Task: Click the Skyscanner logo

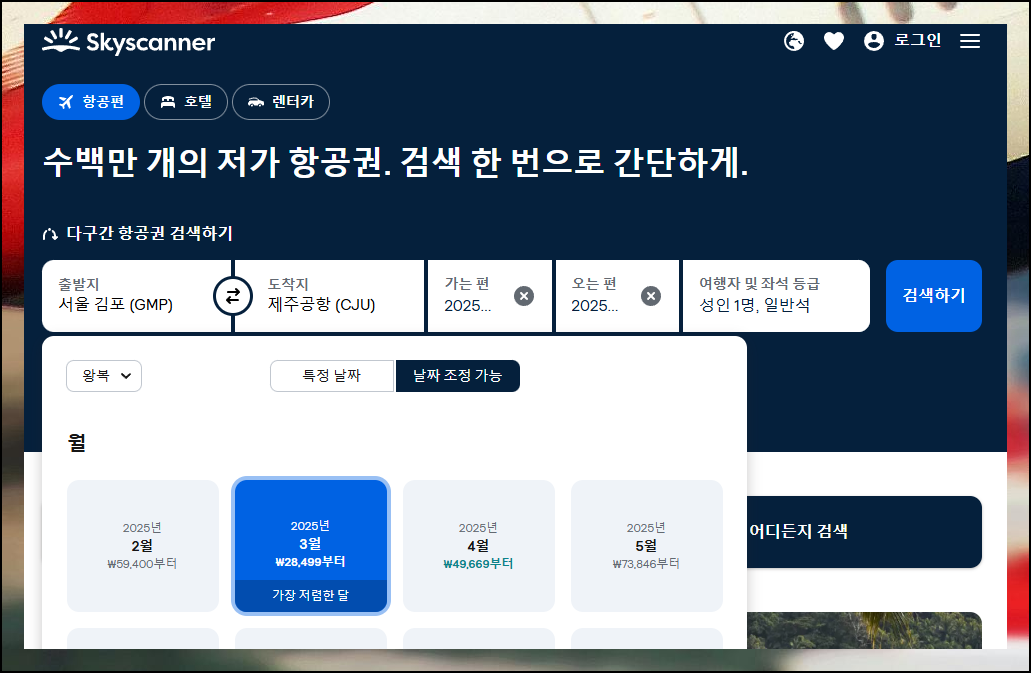Action: click(x=128, y=41)
